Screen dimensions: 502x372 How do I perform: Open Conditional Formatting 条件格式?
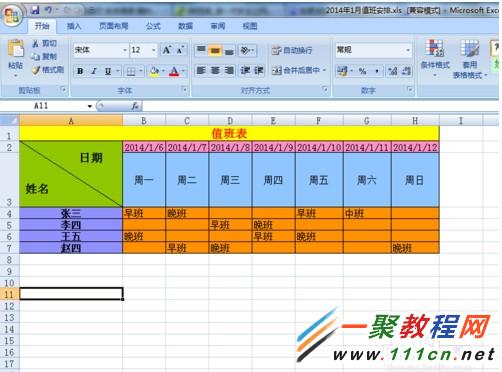pyautogui.click(x=435, y=58)
